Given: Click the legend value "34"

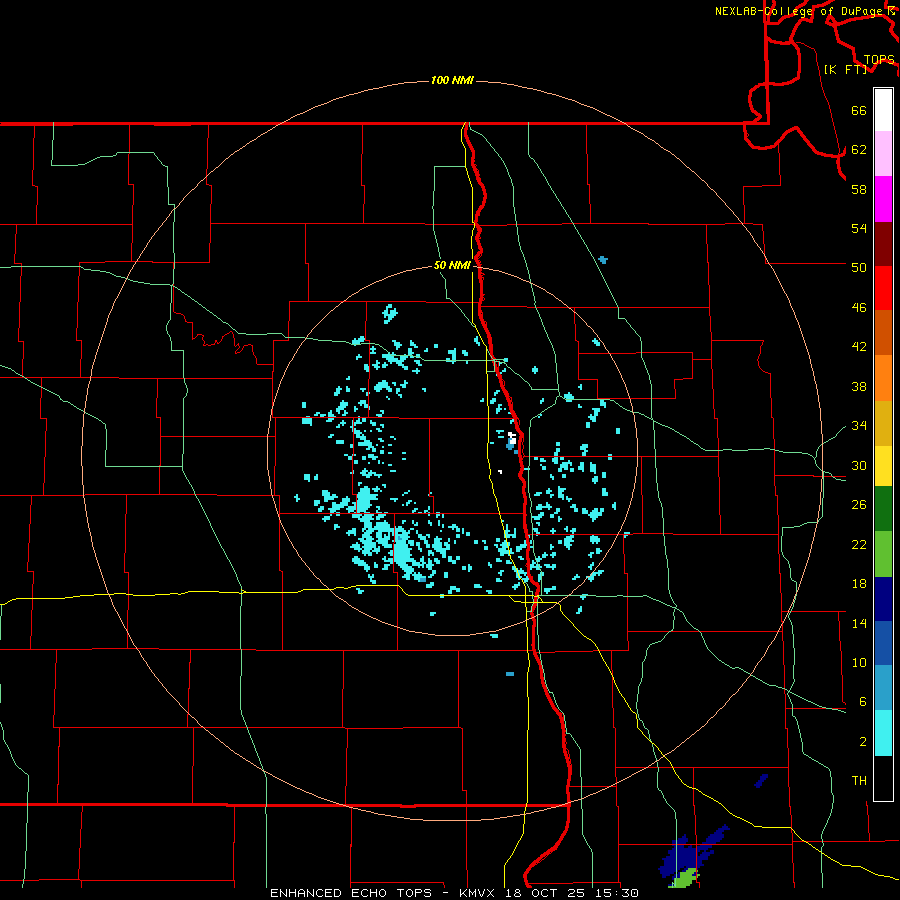Looking at the screenshot, I should 859,426.
